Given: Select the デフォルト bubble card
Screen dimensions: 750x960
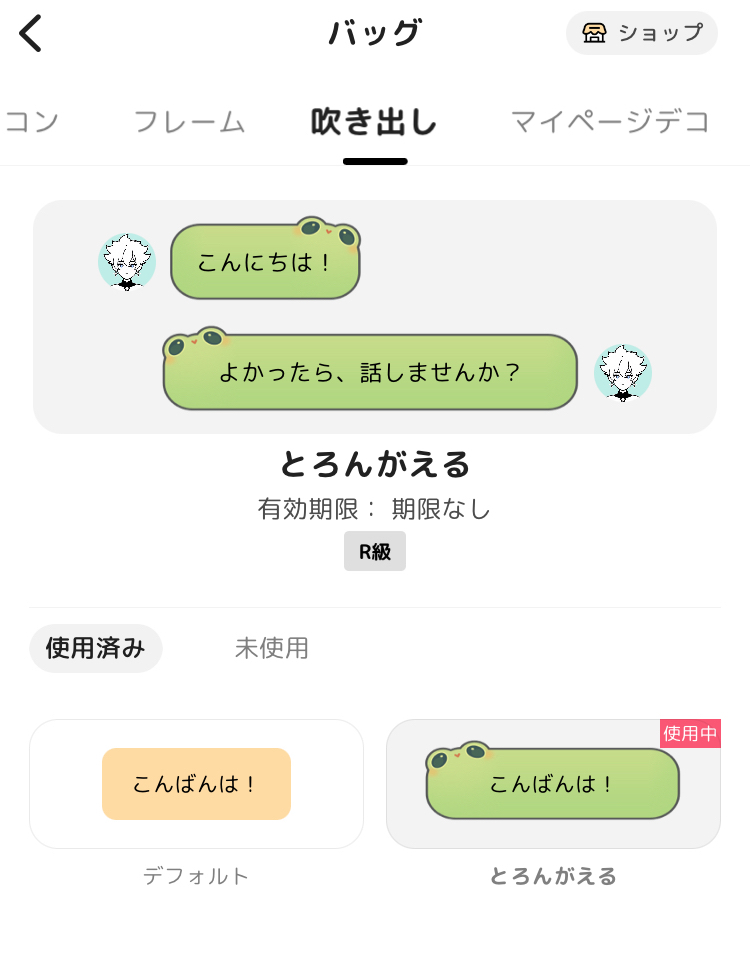Looking at the screenshot, I should click(196, 784).
